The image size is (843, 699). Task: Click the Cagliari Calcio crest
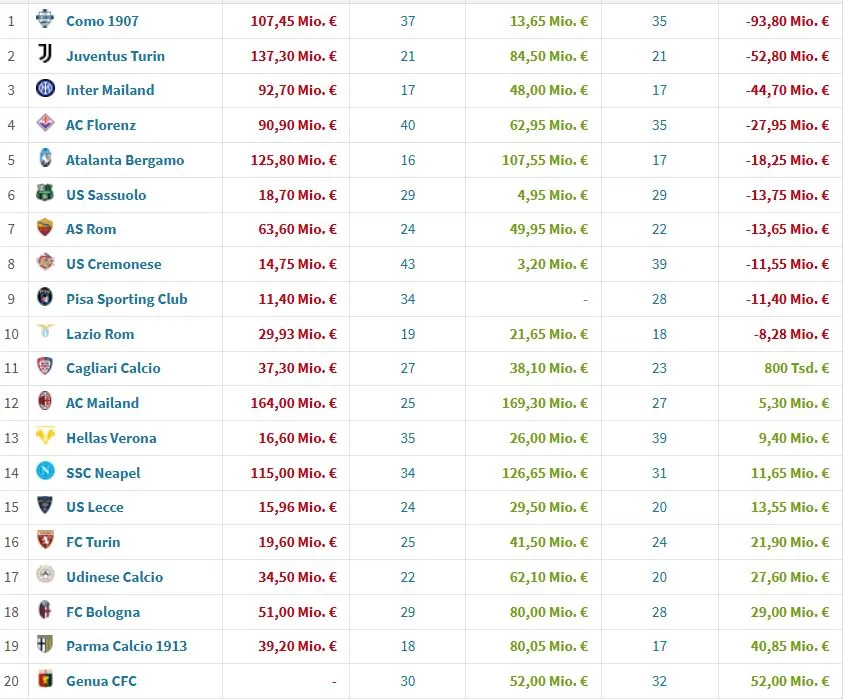coord(45,366)
